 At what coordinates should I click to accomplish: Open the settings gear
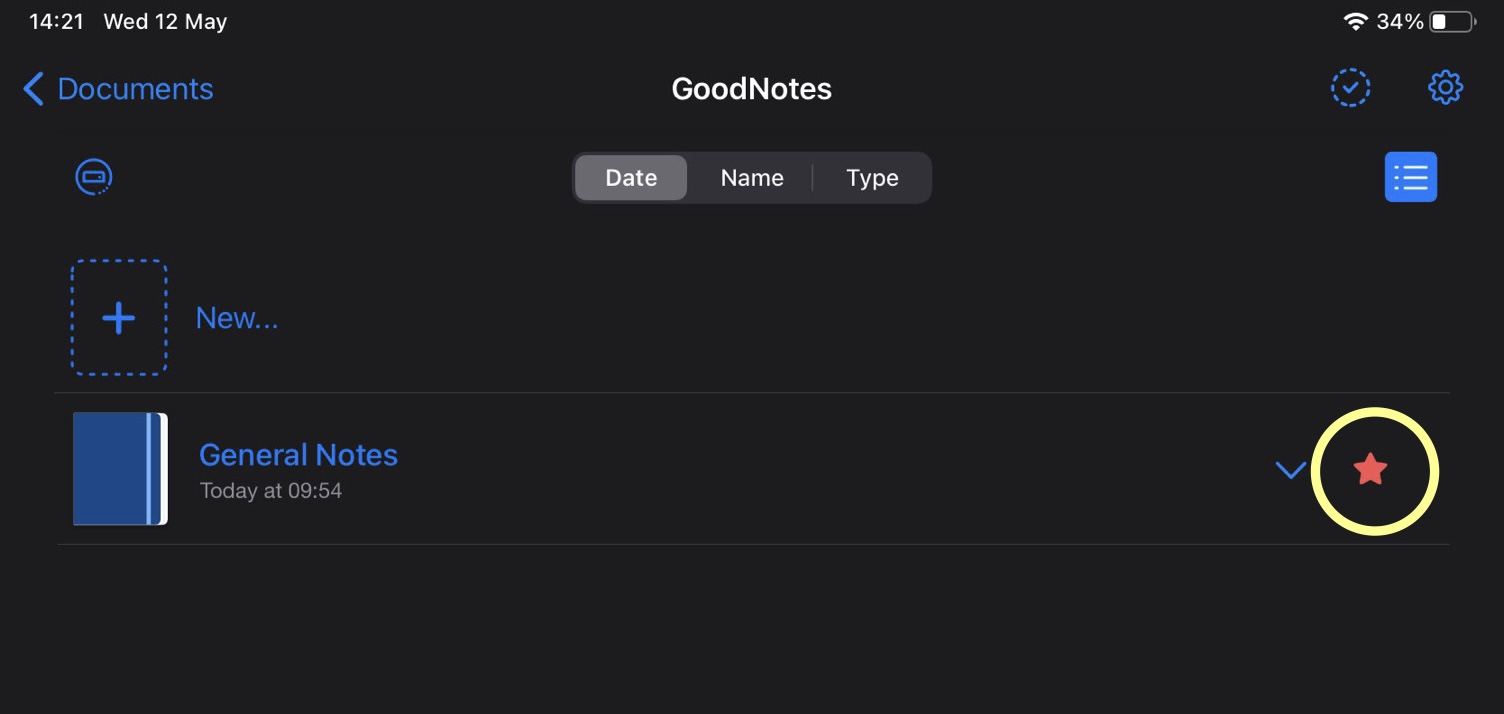point(1445,88)
